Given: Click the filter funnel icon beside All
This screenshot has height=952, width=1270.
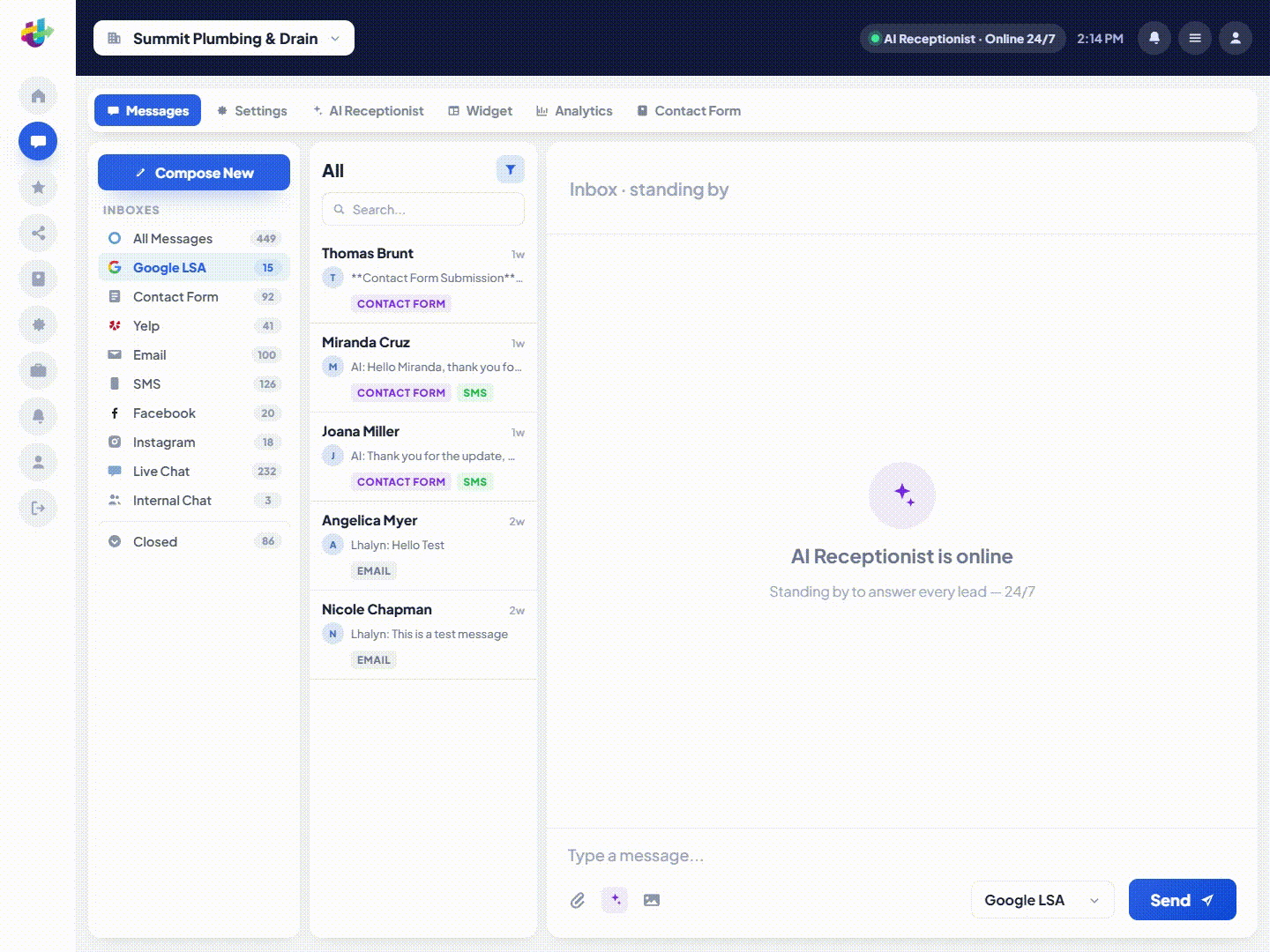Looking at the screenshot, I should pos(511,169).
